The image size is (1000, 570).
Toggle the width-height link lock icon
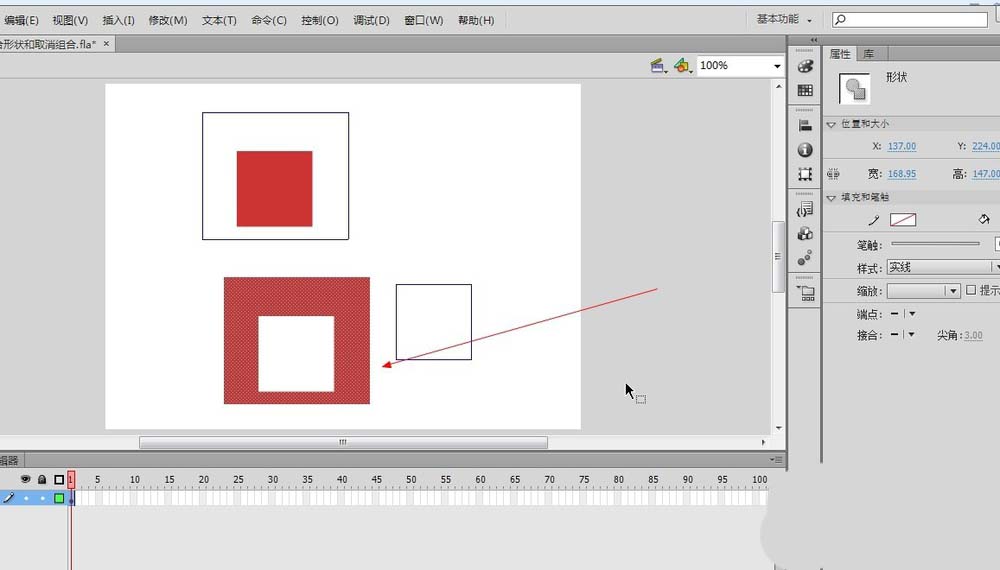point(833,173)
